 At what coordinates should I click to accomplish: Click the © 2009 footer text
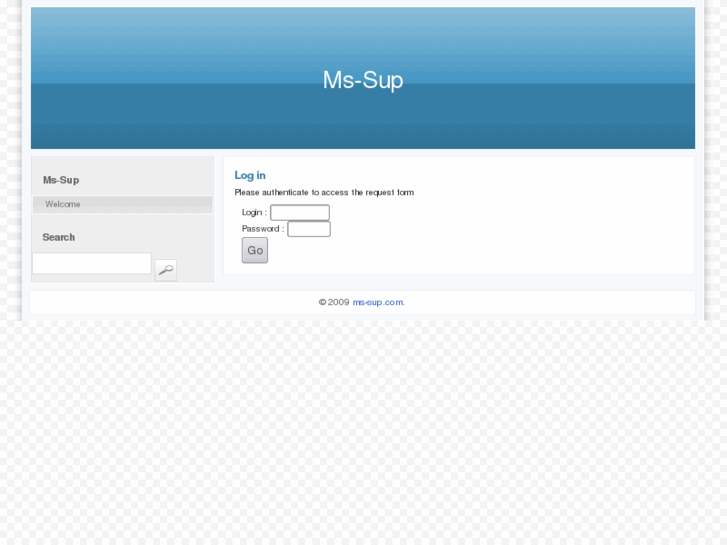pyautogui.click(x=334, y=302)
